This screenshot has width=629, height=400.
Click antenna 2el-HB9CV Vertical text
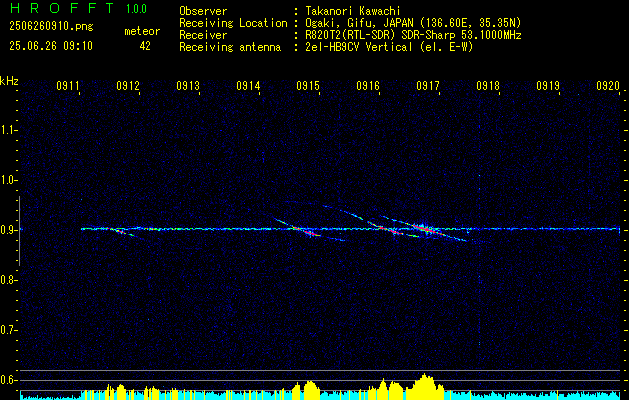tap(389, 47)
